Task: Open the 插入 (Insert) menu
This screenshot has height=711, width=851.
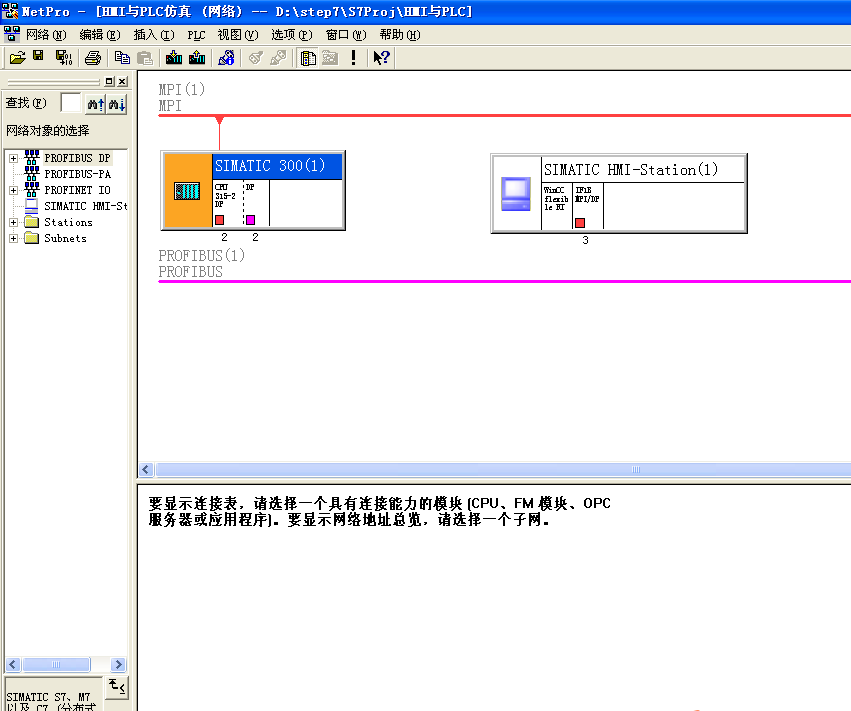Action: click(x=154, y=35)
